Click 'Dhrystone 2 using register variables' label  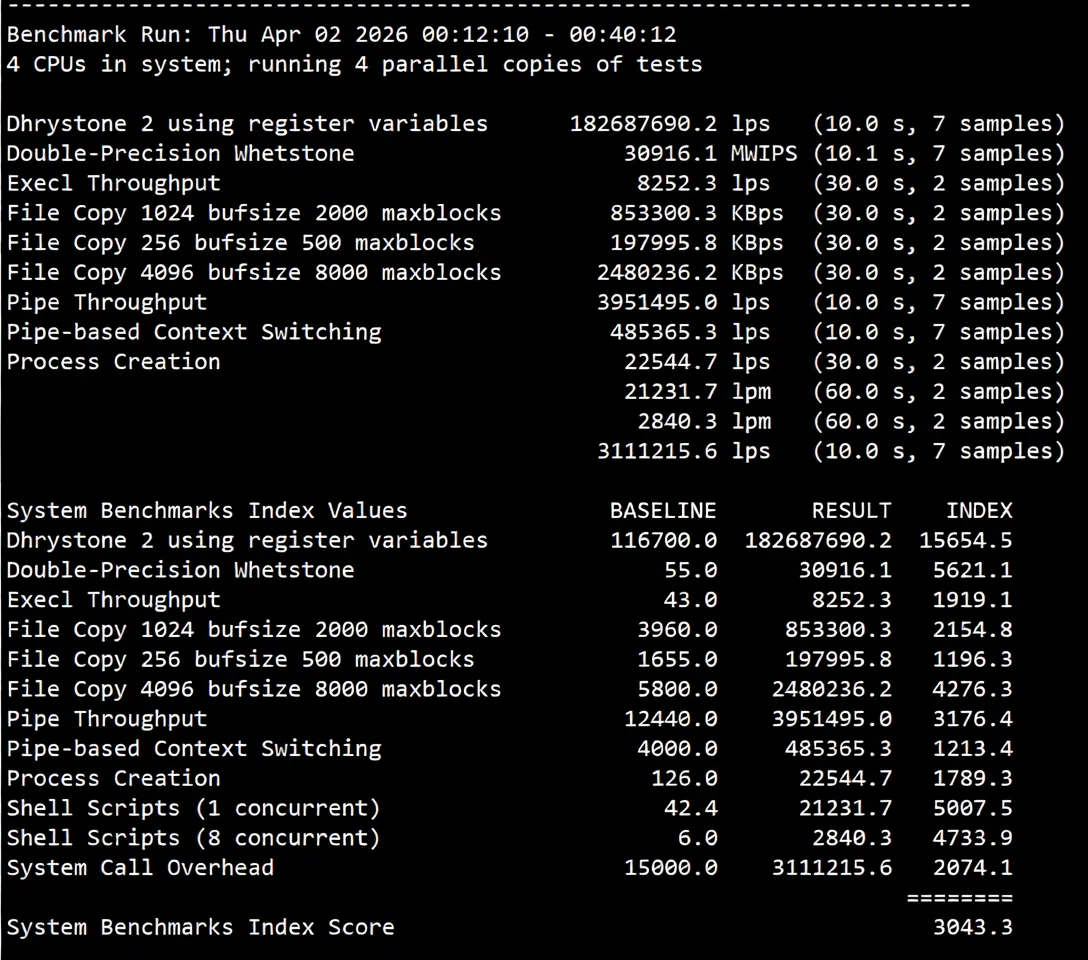click(246, 123)
